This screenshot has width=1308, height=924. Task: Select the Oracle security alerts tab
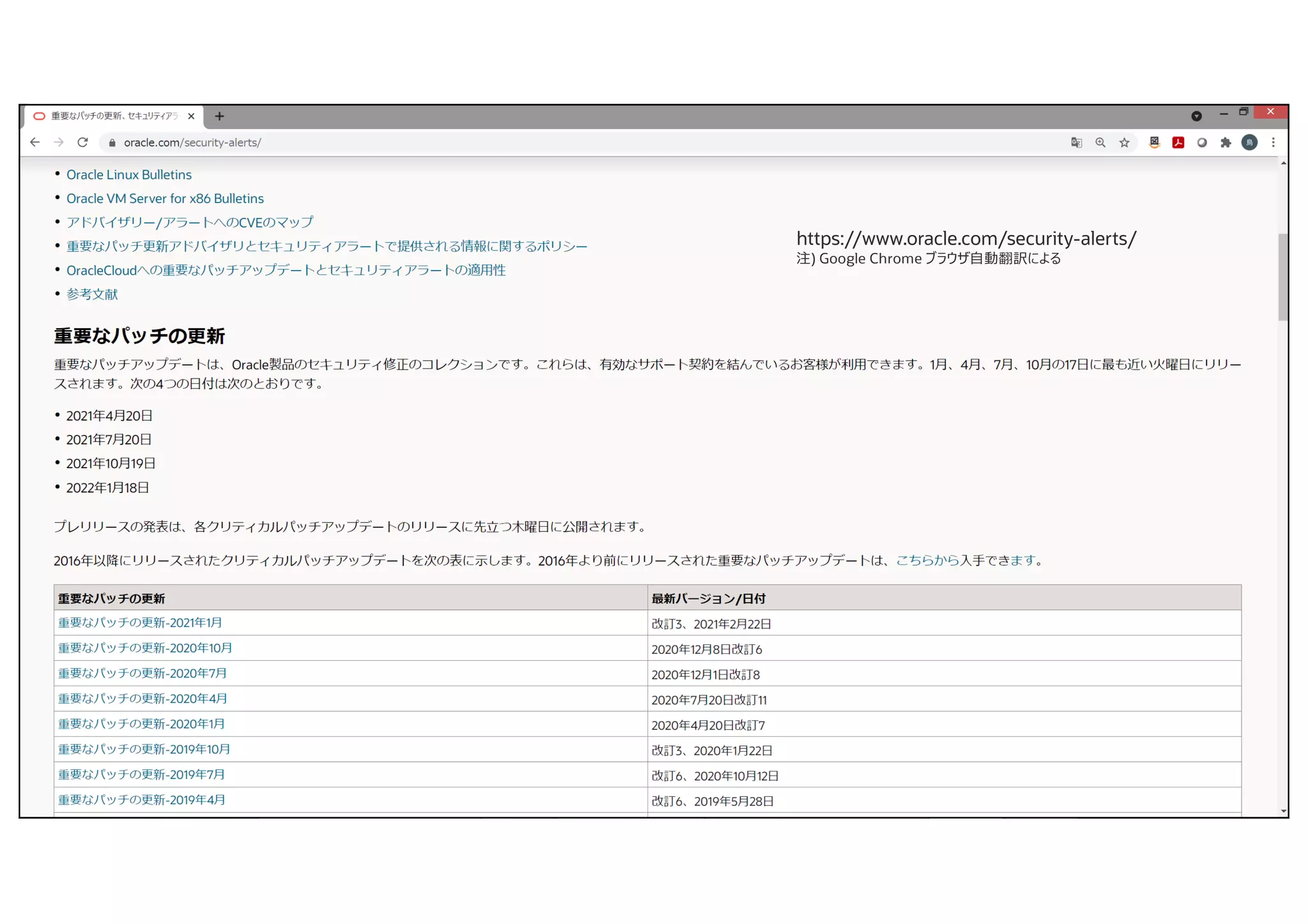point(114,116)
